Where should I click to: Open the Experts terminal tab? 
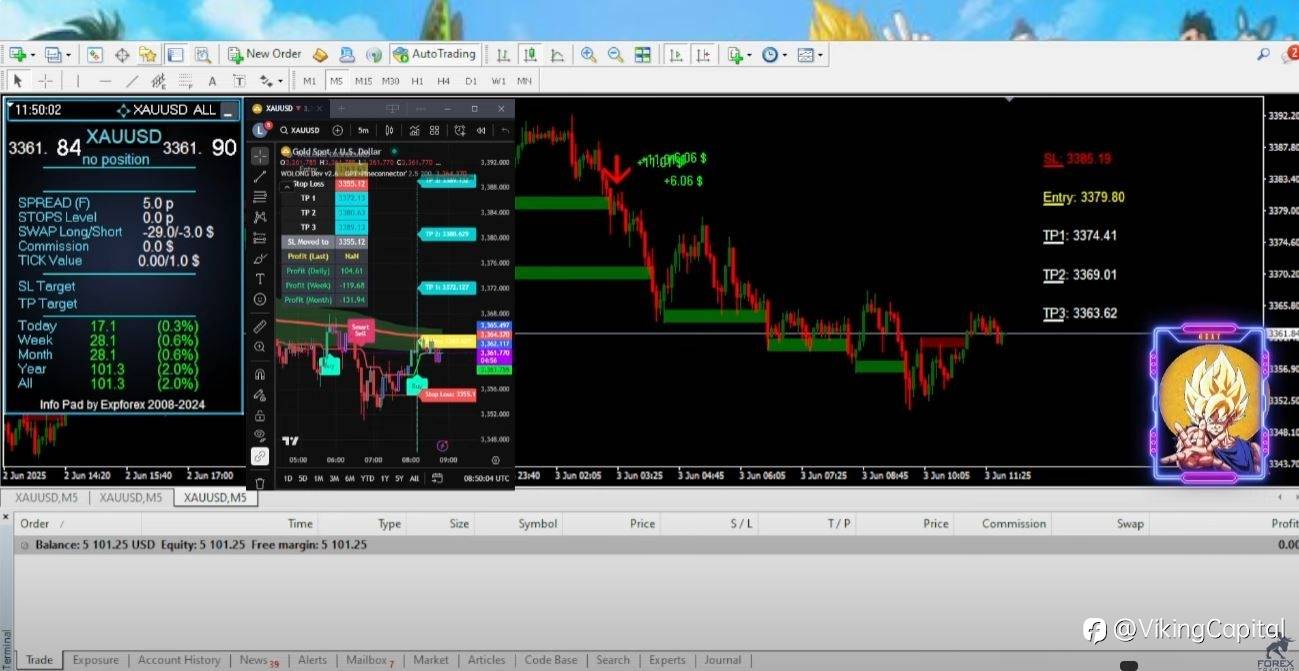tap(667, 660)
